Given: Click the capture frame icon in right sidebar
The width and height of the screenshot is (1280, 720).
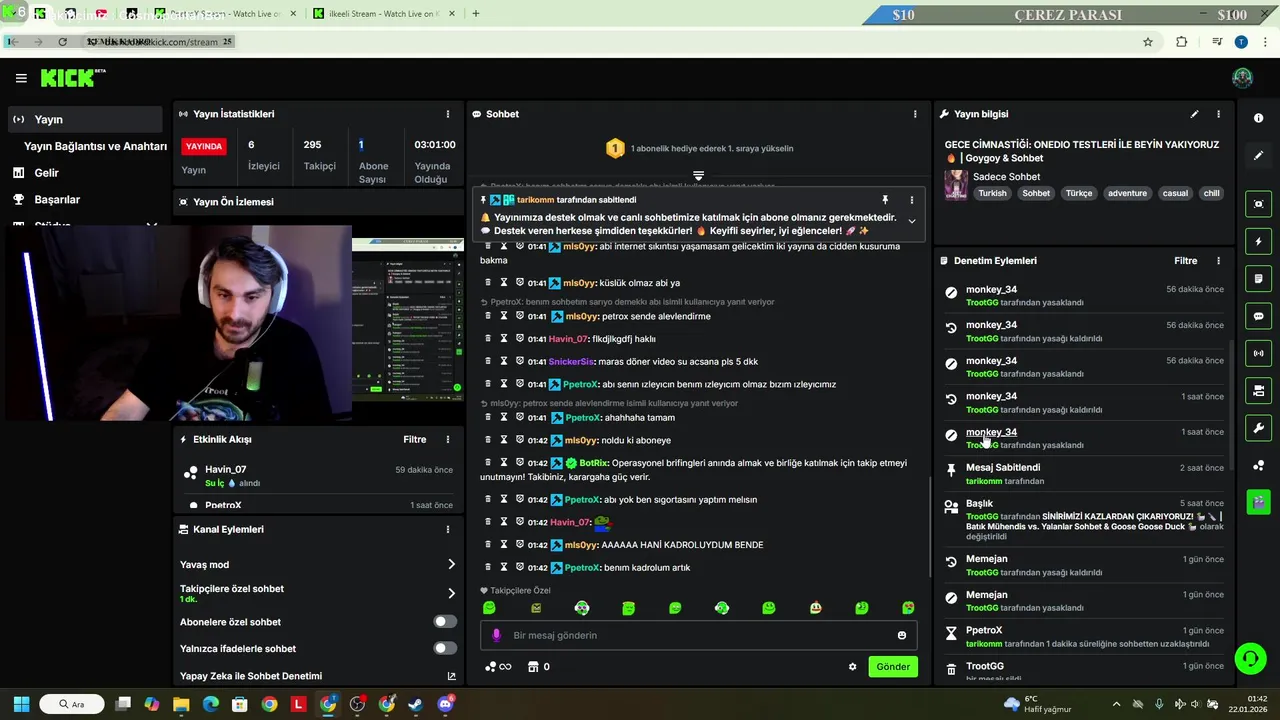Looking at the screenshot, I should tap(1258, 204).
